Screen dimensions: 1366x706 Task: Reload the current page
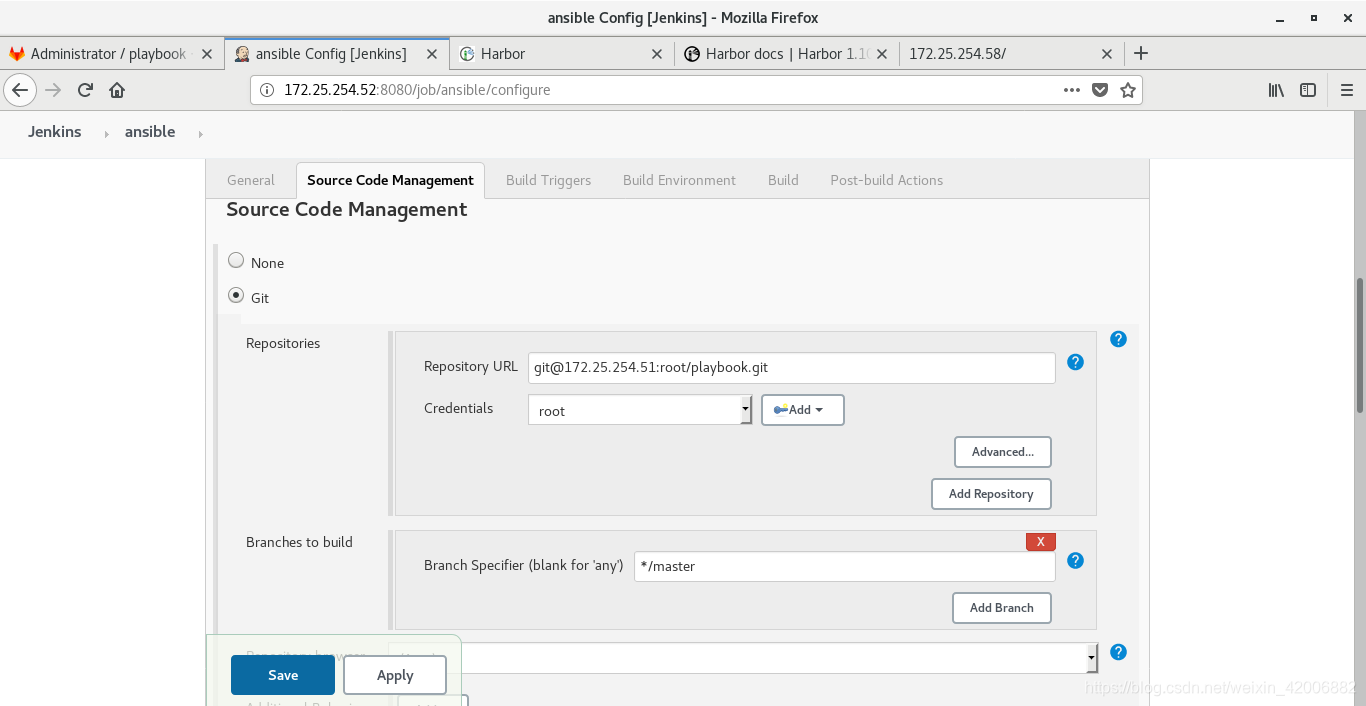coord(85,90)
